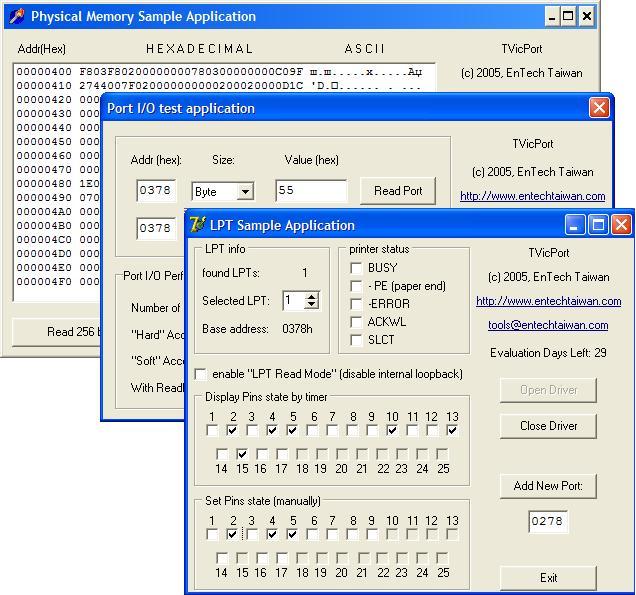Click the Close Driver button
The height and width of the screenshot is (595, 636).
point(548,425)
